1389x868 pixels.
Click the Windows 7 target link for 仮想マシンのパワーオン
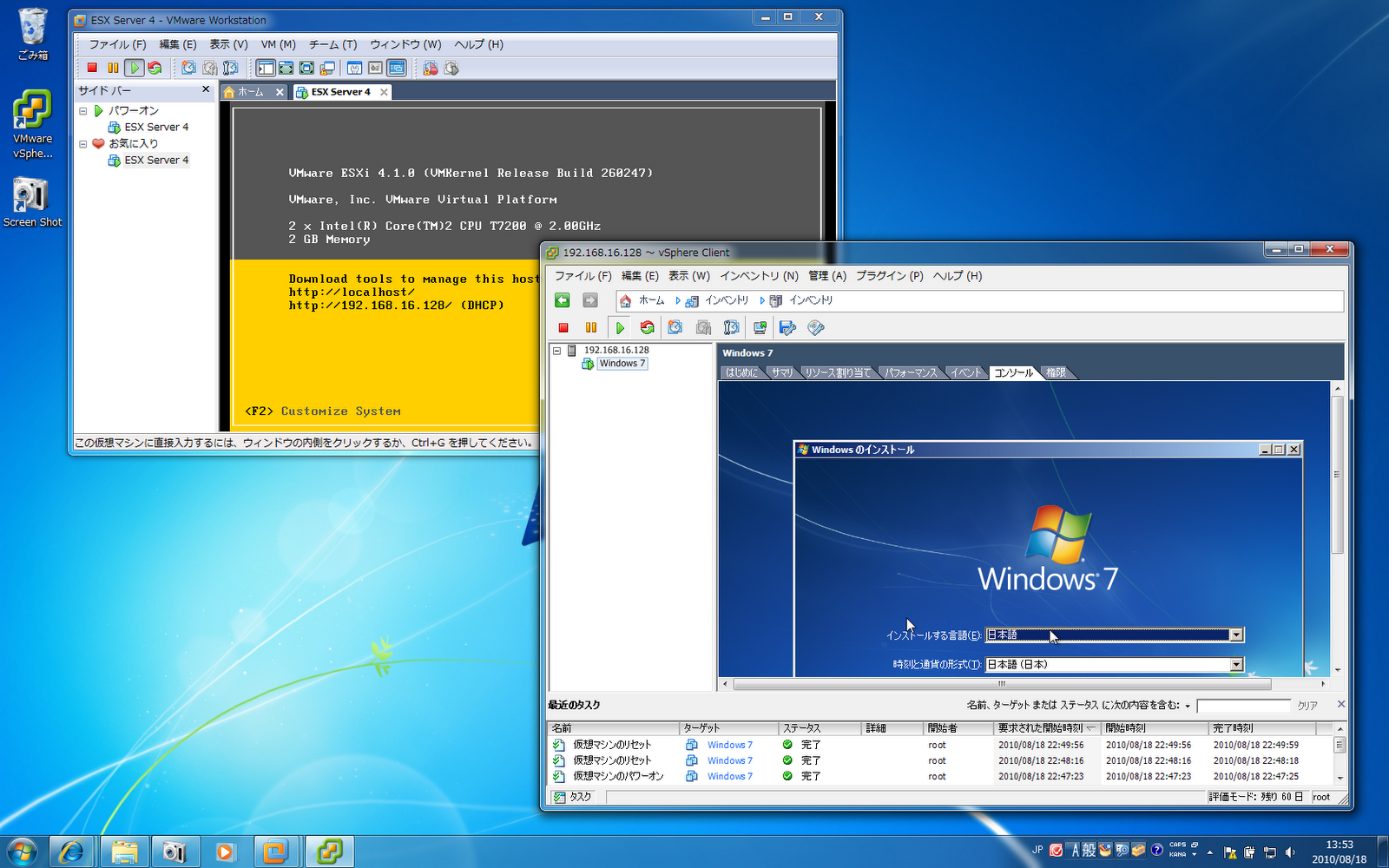coord(730,776)
